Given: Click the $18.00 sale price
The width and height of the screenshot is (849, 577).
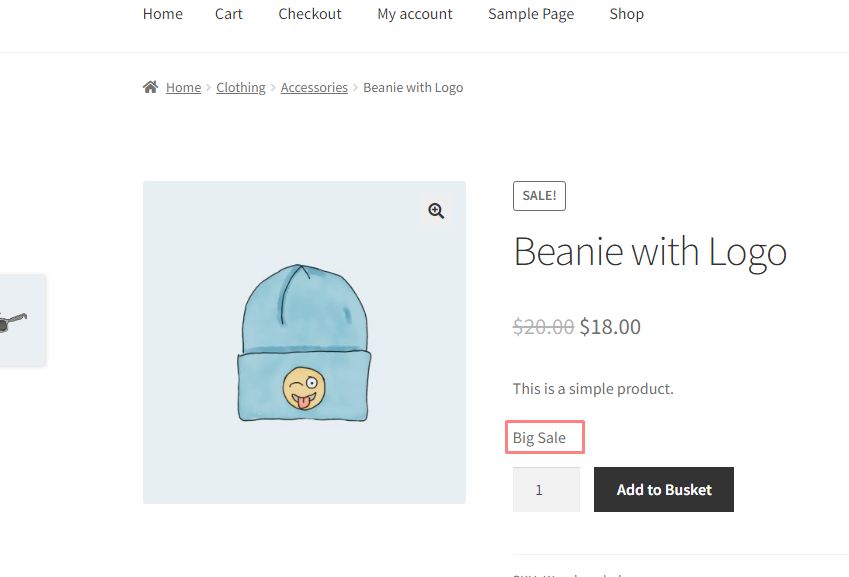Looking at the screenshot, I should [x=610, y=327].
